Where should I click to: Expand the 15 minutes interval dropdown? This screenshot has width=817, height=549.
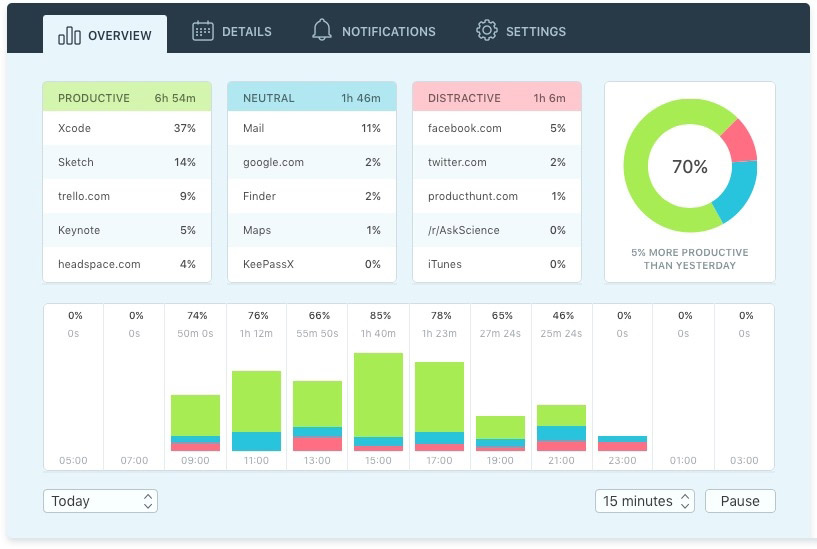[x=644, y=501]
